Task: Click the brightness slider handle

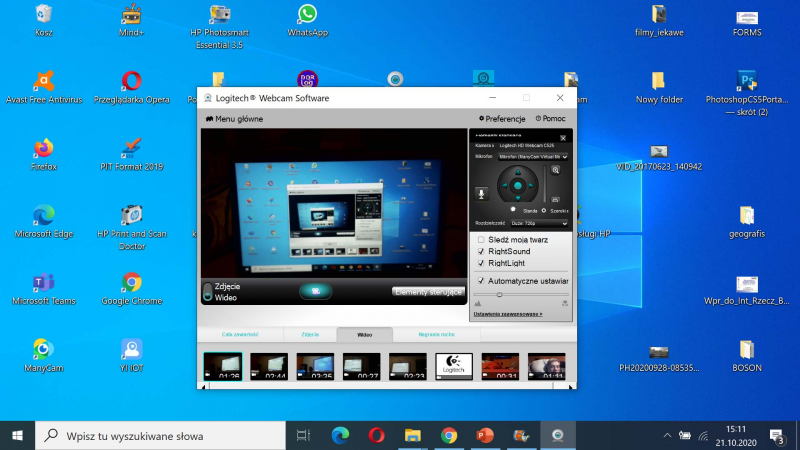Action: (499, 294)
